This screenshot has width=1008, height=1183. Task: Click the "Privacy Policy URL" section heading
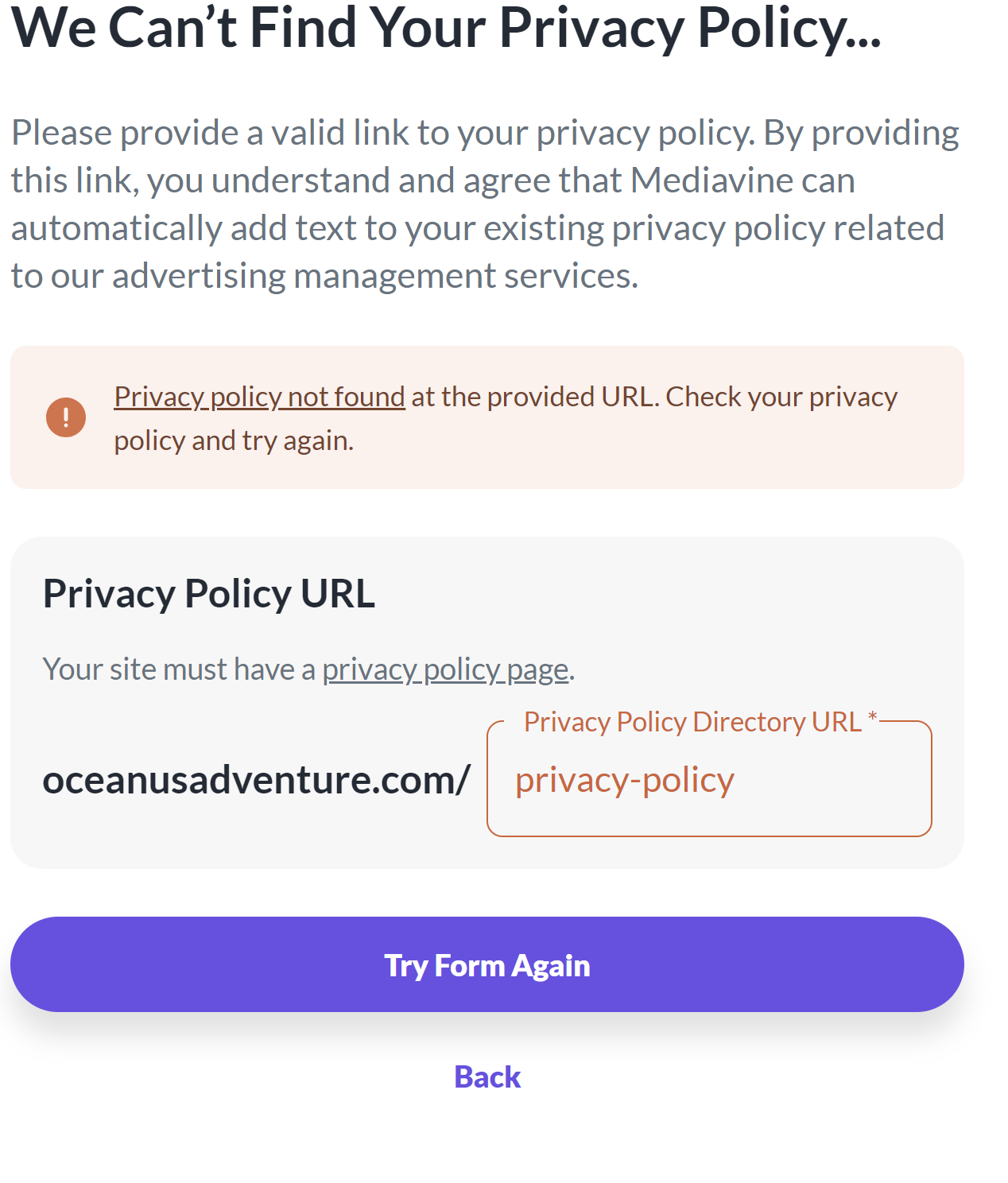(209, 594)
